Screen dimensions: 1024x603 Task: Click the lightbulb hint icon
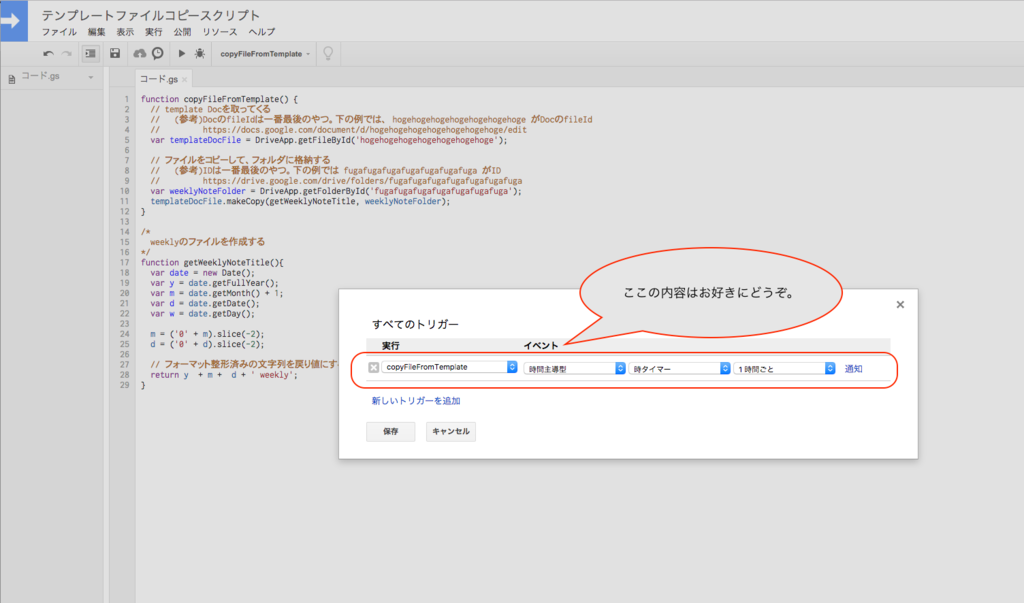tap(328, 54)
